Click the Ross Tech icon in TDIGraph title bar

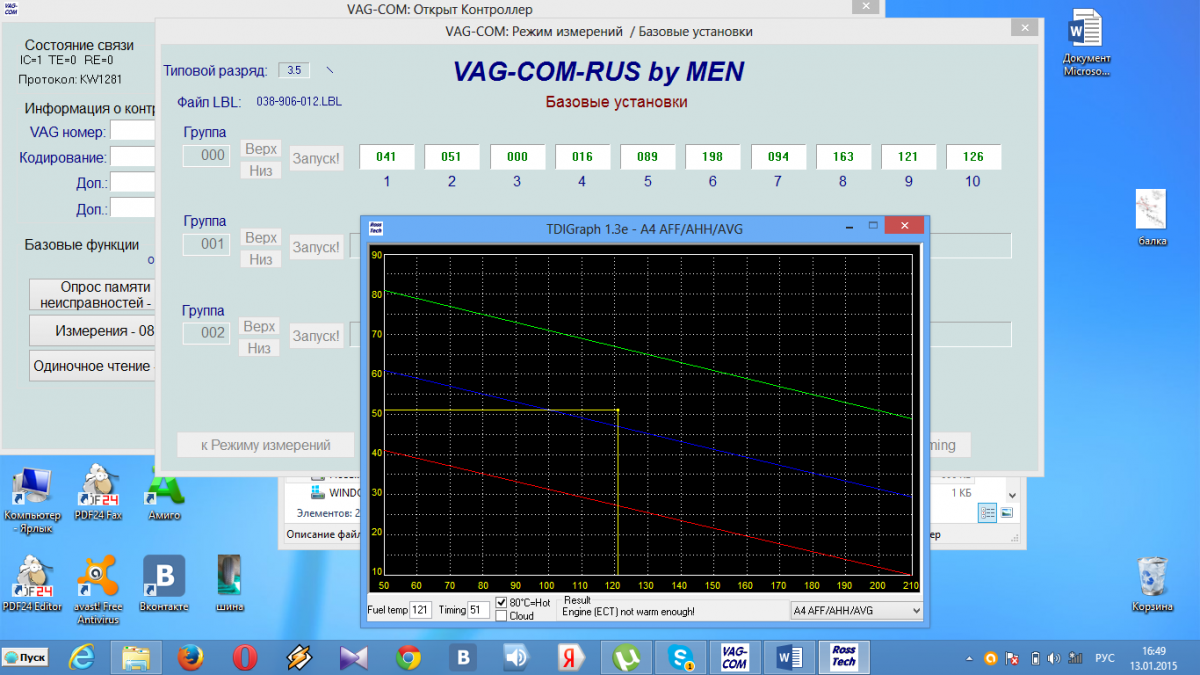tap(375, 227)
